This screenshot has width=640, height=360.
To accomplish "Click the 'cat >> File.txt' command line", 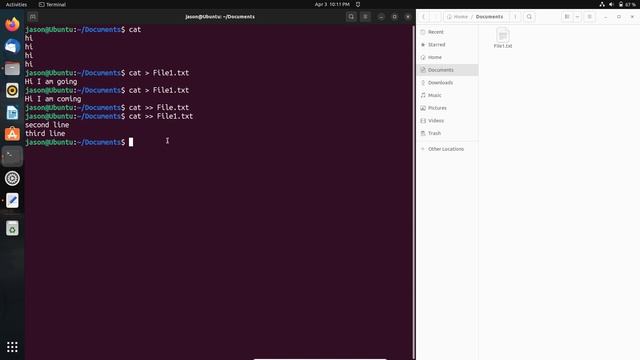I will (159, 108).
